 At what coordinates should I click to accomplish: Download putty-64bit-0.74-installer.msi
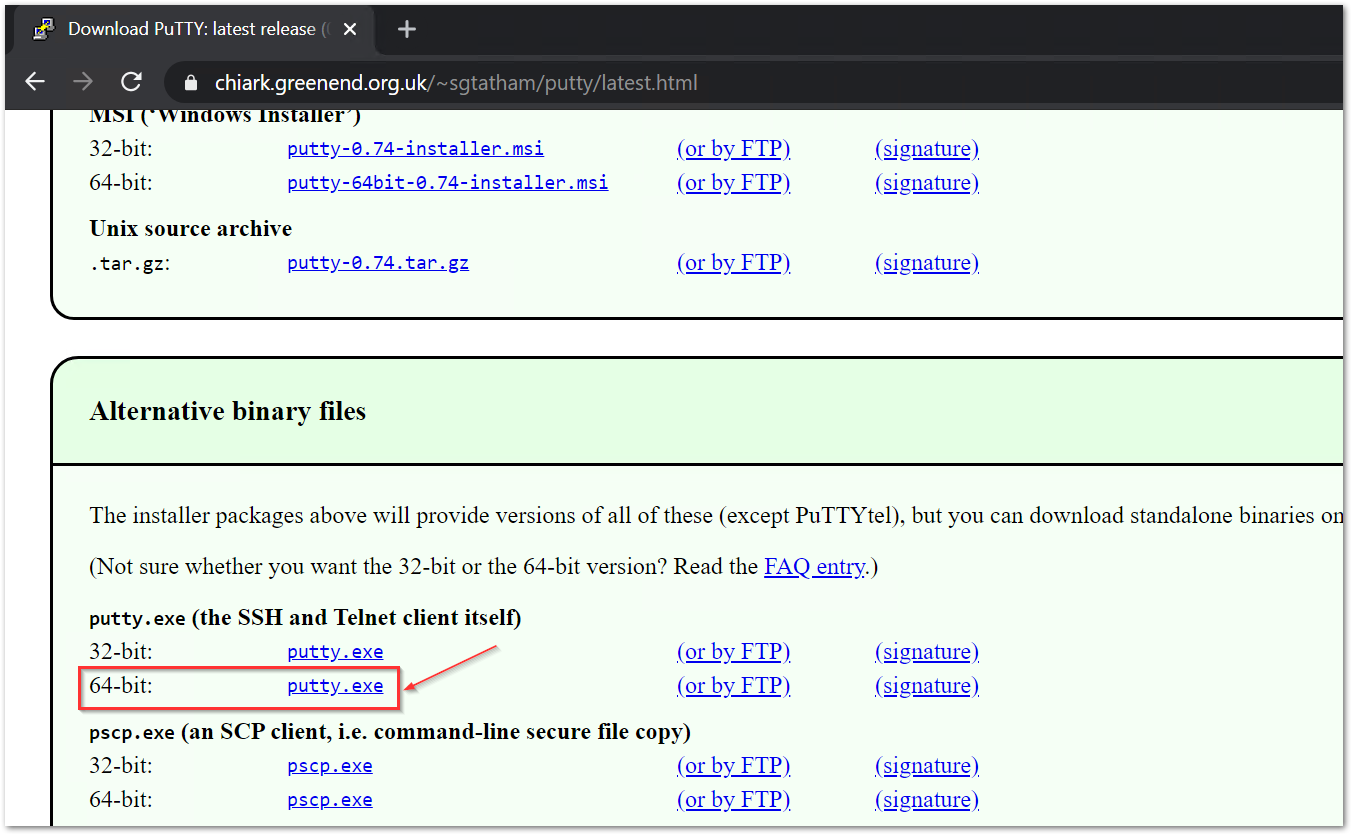click(447, 183)
